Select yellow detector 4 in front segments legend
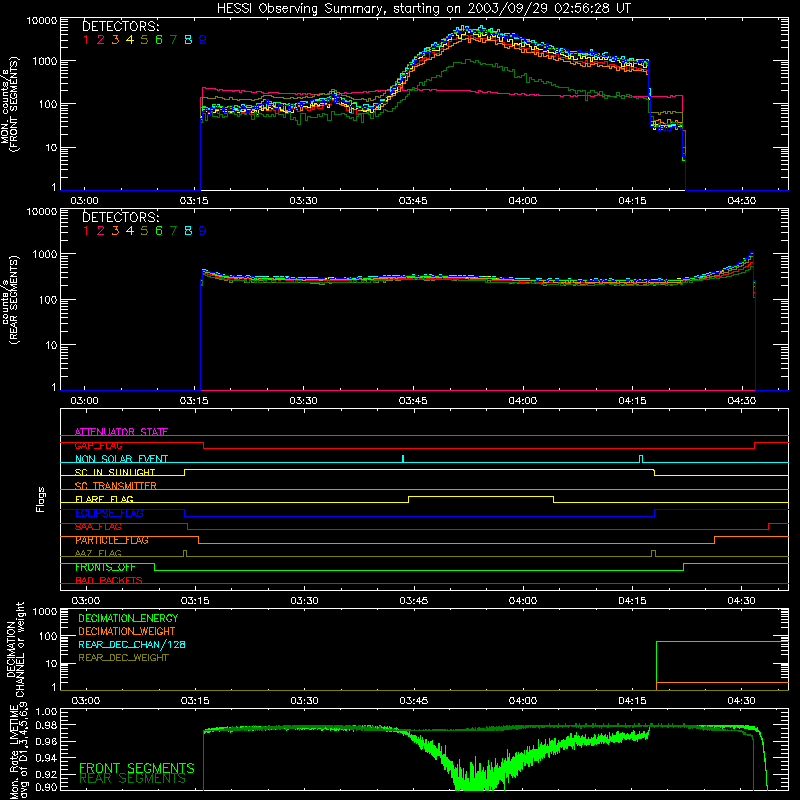800x800 pixels. click(x=130, y=40)
